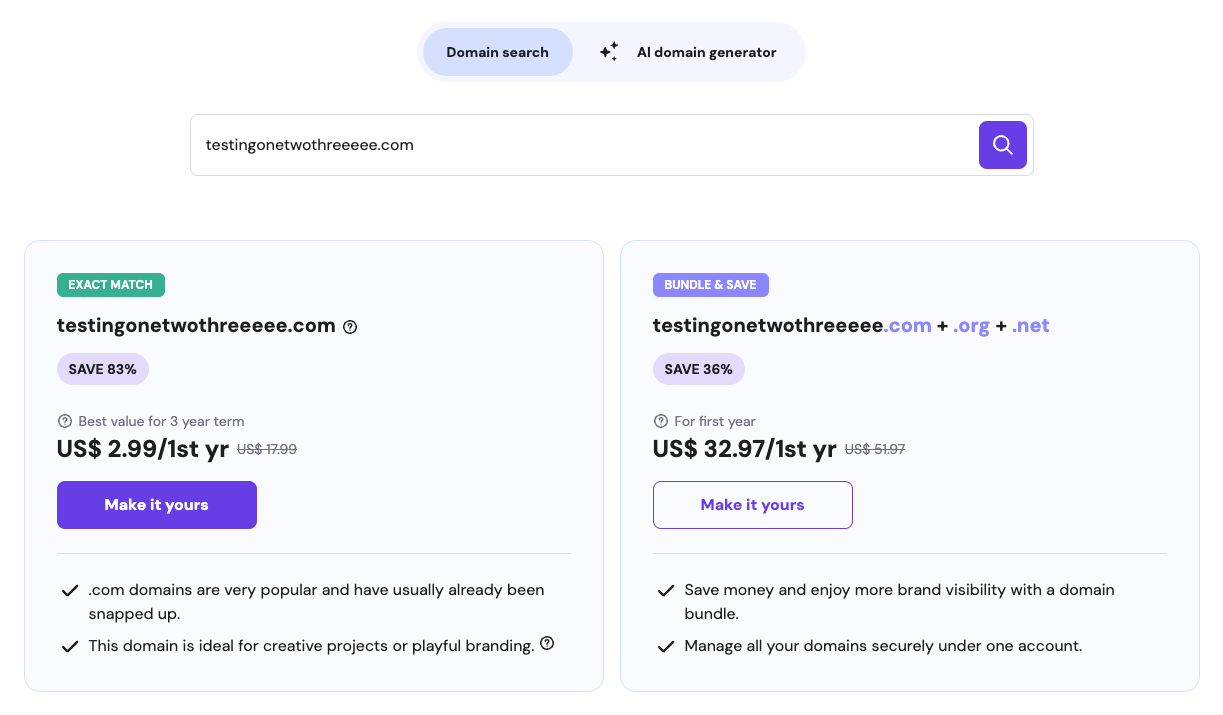
Task: Click the question mark beside 'Best value for 3 year term'
Action: pos(65,421)
